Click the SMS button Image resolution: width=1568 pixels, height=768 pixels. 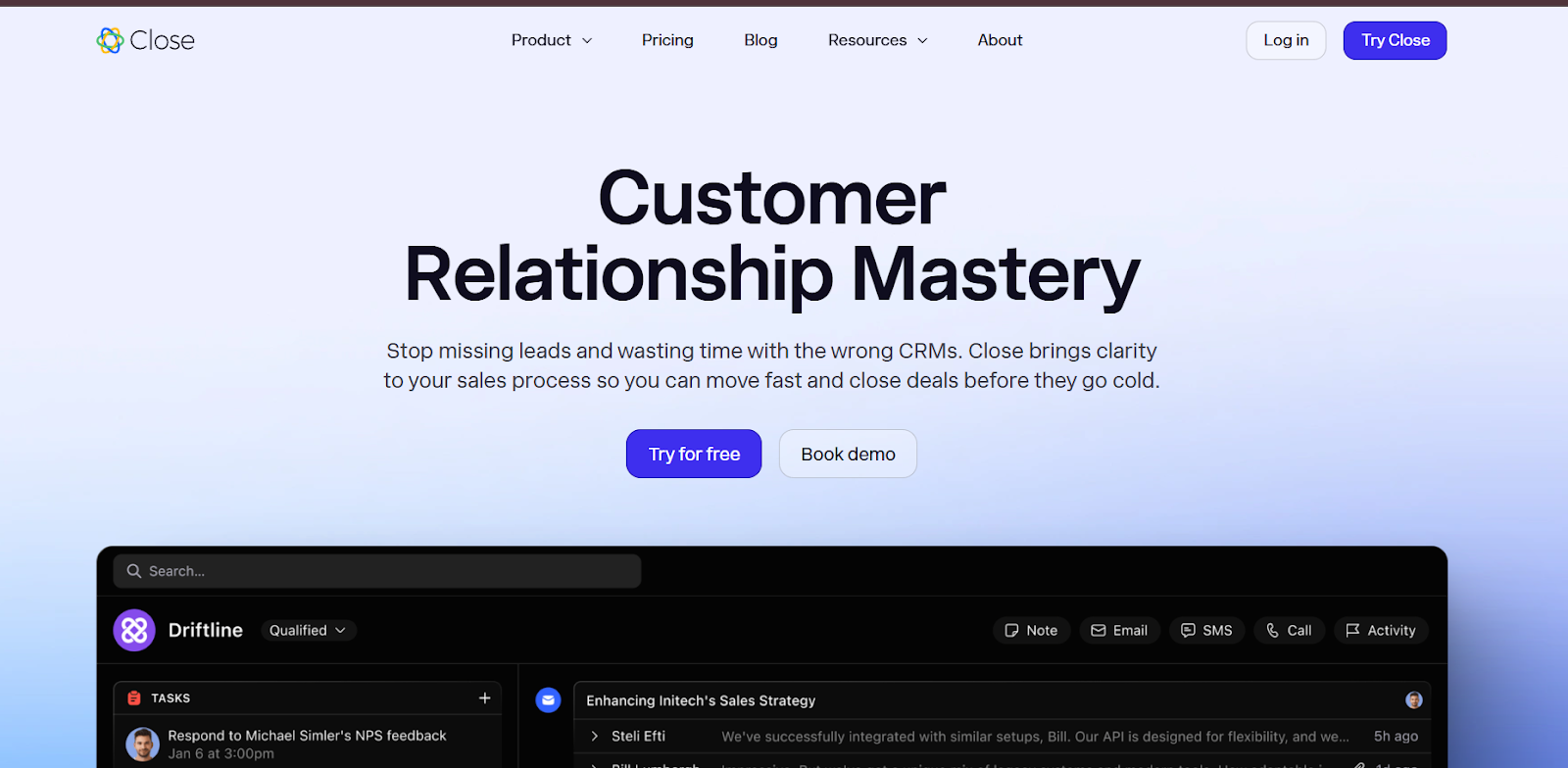[x=1206, y=630]
